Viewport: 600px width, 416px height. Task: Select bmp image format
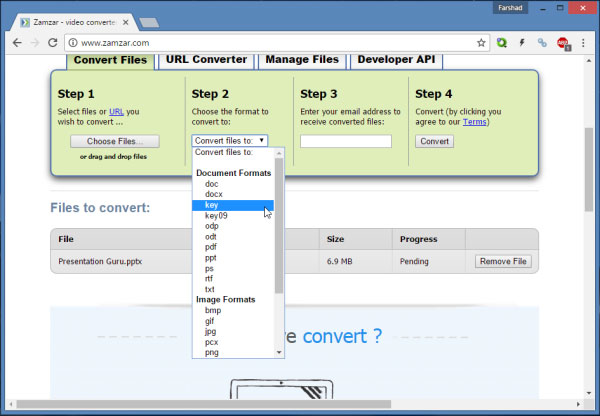(x=233, y=310)
